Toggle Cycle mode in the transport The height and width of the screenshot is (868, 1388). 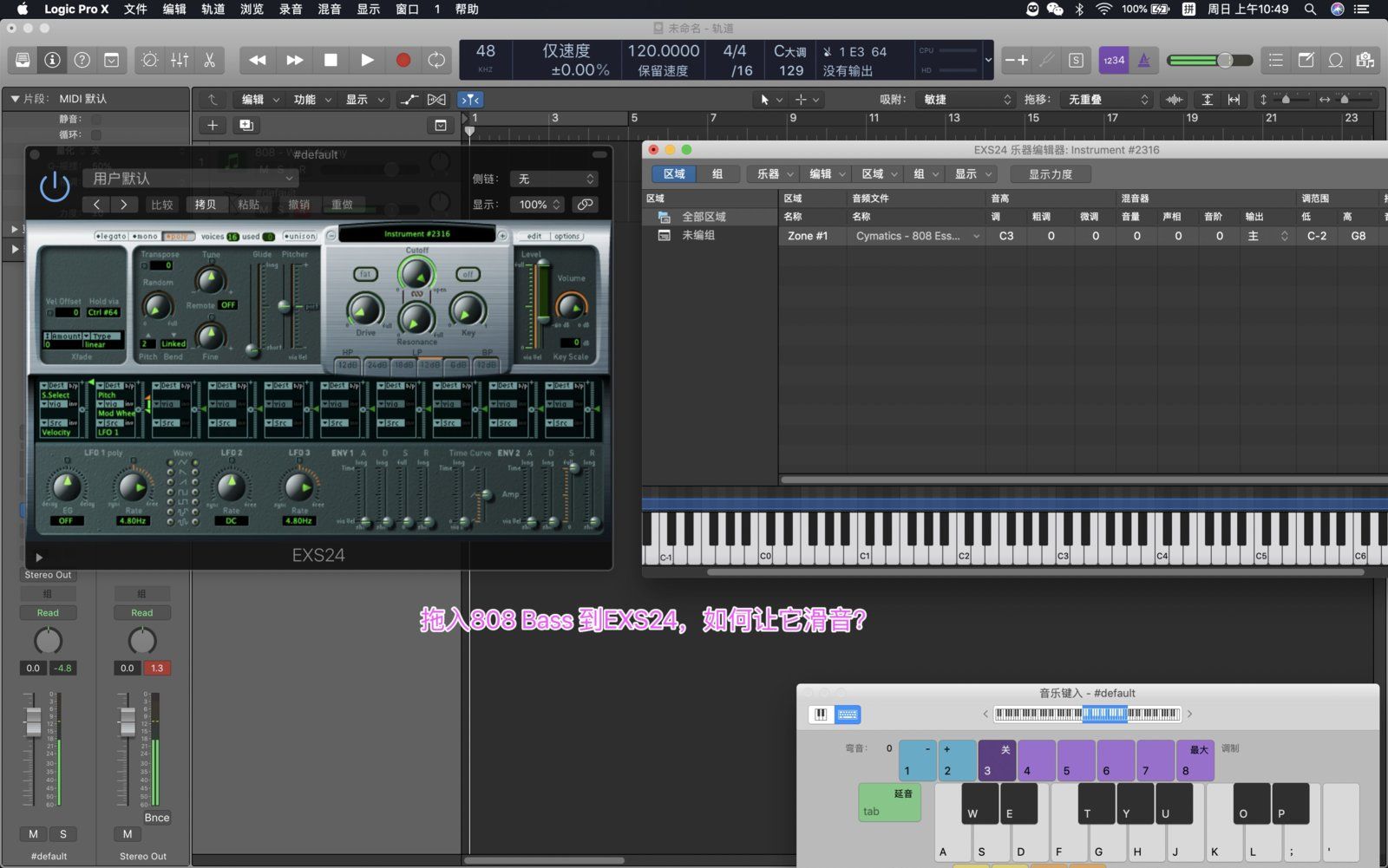(x=436, y=60)
